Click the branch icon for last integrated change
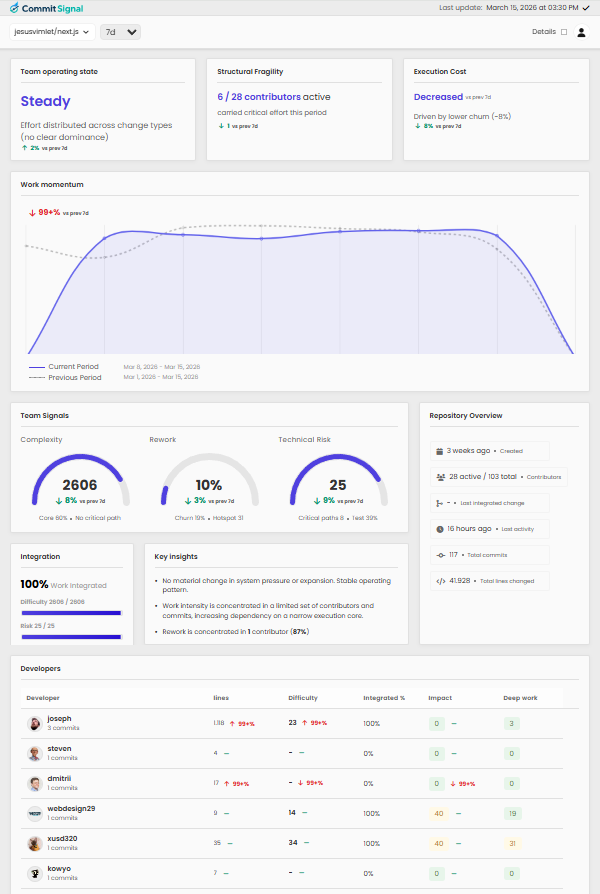This screenshot has width=600, height=894. [439, 503]
